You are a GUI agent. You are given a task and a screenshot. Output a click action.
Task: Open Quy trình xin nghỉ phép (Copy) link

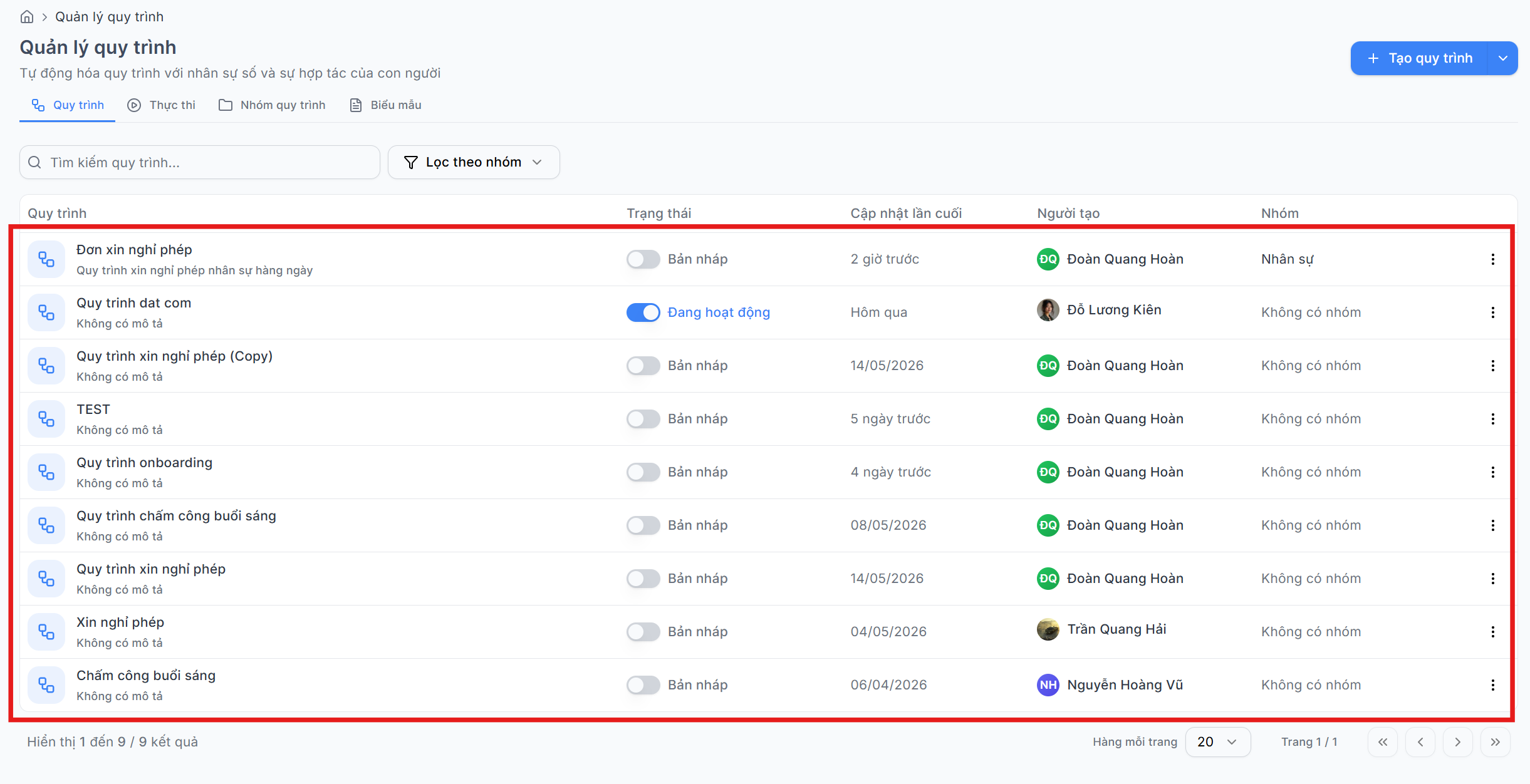(x=175, y=356)
